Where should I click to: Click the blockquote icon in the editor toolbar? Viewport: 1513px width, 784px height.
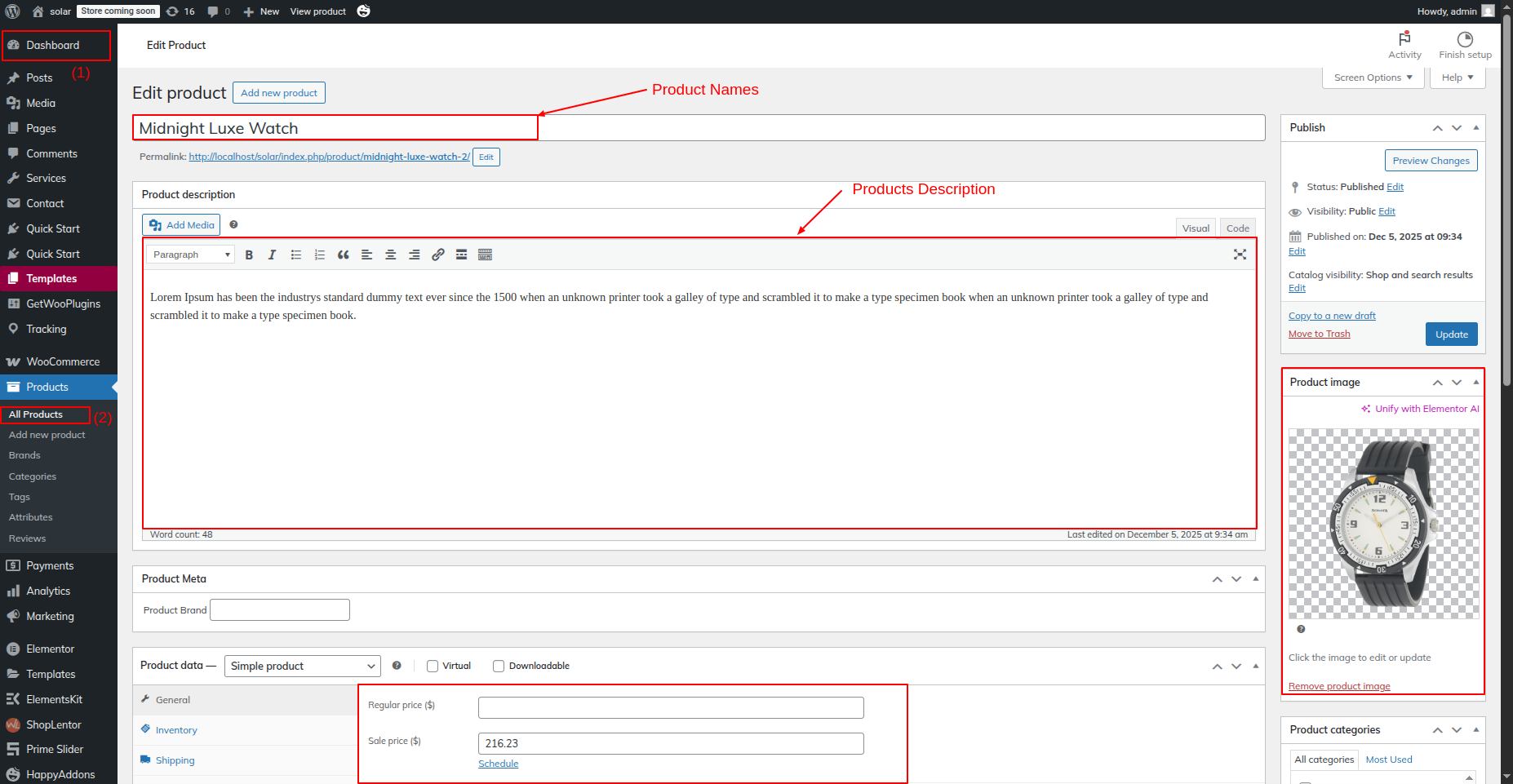(x=344, y=255)
